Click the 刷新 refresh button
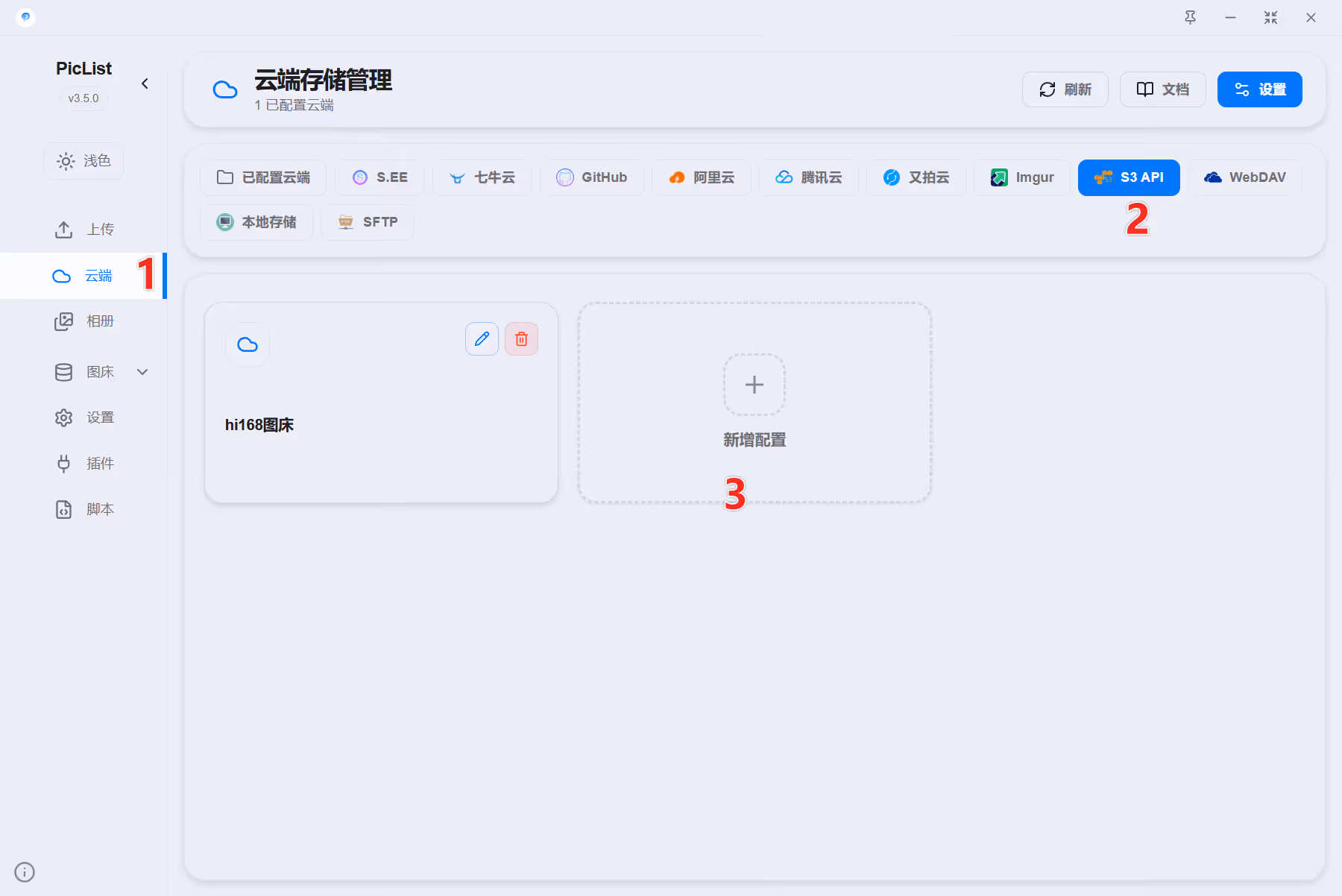 (x=1065, y=89)
